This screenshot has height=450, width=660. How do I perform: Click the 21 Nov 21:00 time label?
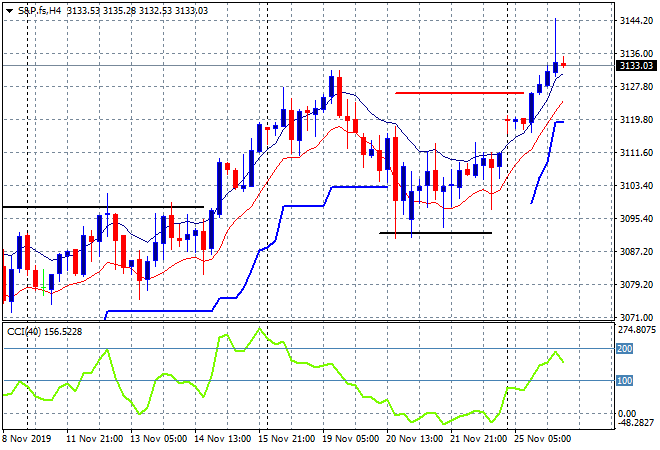coord(479,439)
